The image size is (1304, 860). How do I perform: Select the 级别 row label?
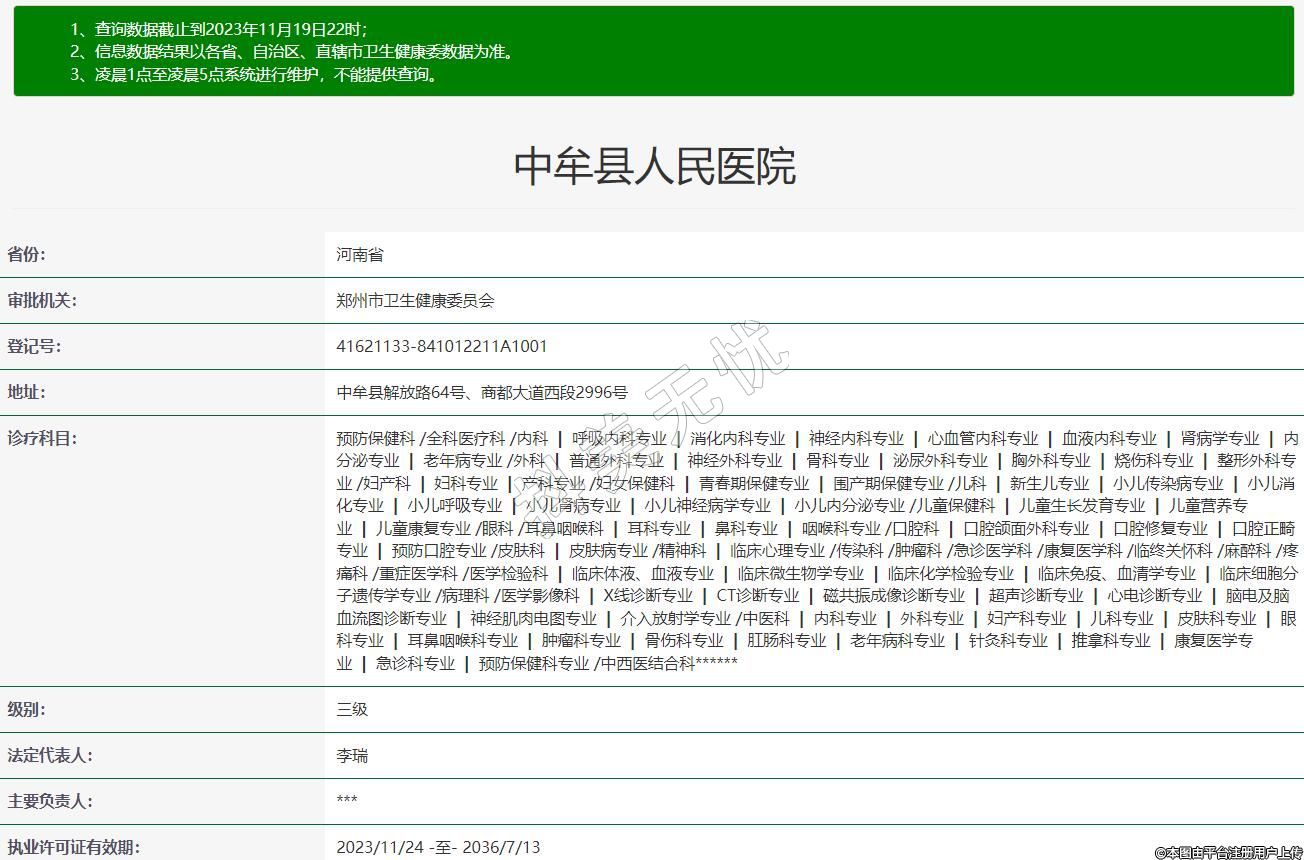[27, 710]
